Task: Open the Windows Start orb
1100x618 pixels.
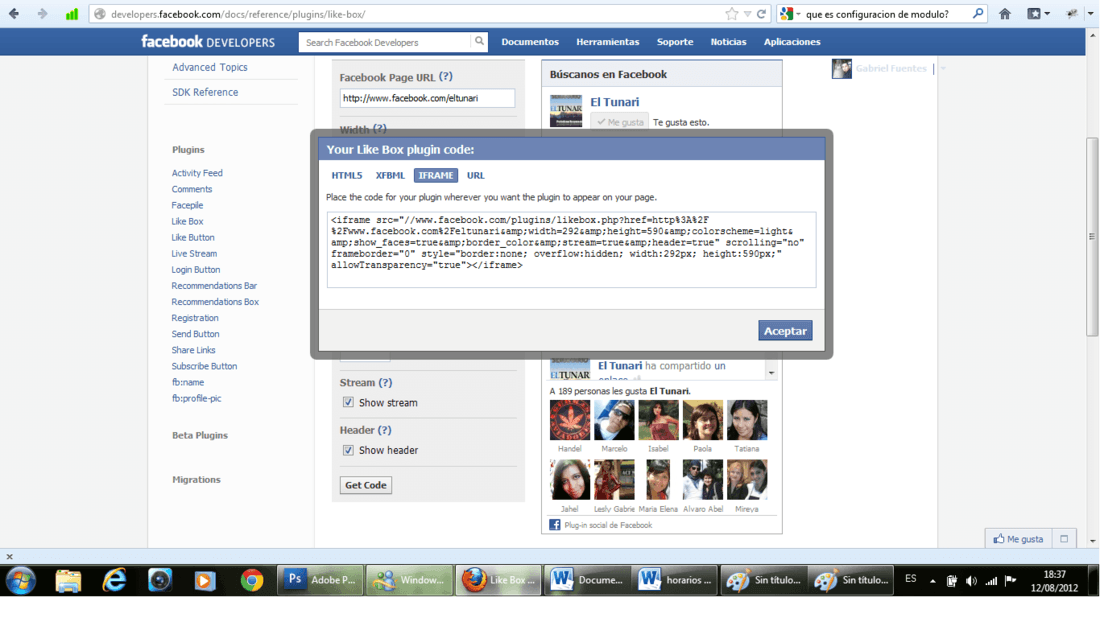Action: point(21,580)
